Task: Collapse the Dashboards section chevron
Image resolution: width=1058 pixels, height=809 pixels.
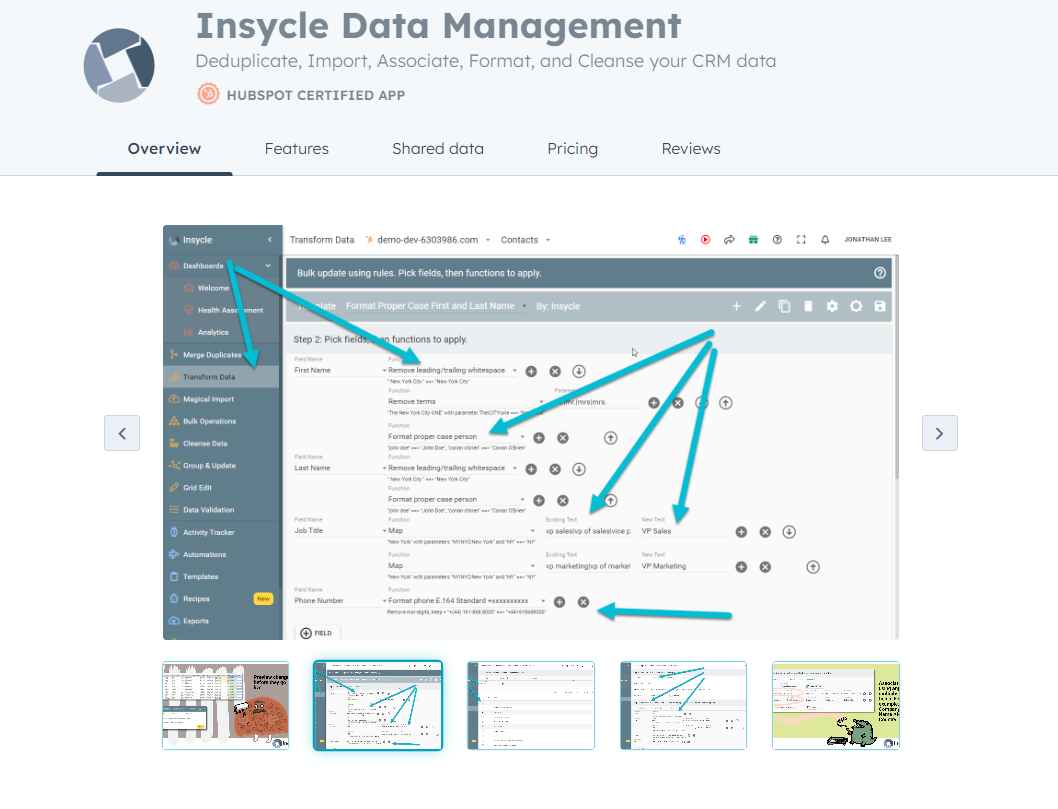Action: (268, 266)
